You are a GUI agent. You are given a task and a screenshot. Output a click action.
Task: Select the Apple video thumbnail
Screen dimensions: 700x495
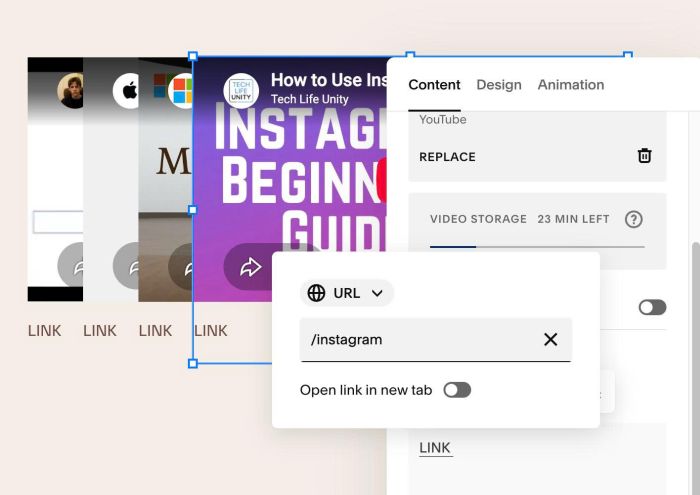[111, 179]
